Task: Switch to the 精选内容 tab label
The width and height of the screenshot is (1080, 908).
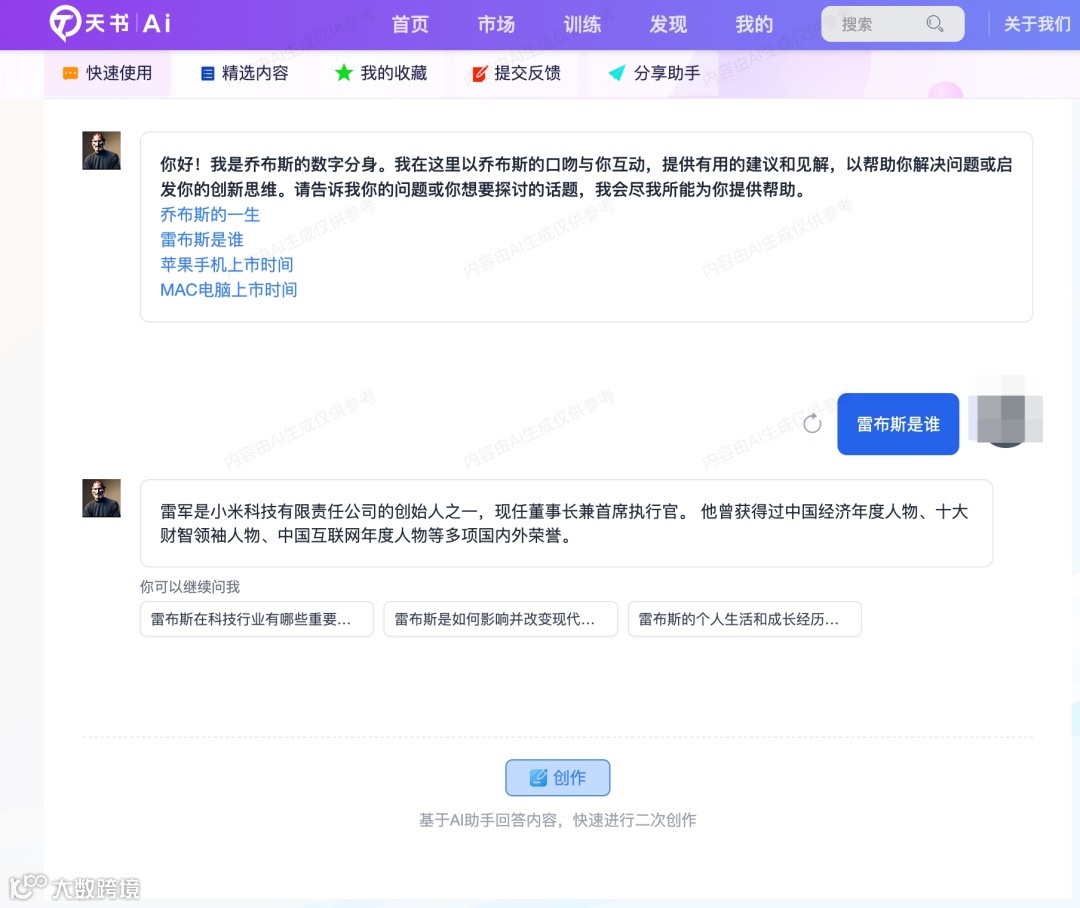Action: pos(255,73)
